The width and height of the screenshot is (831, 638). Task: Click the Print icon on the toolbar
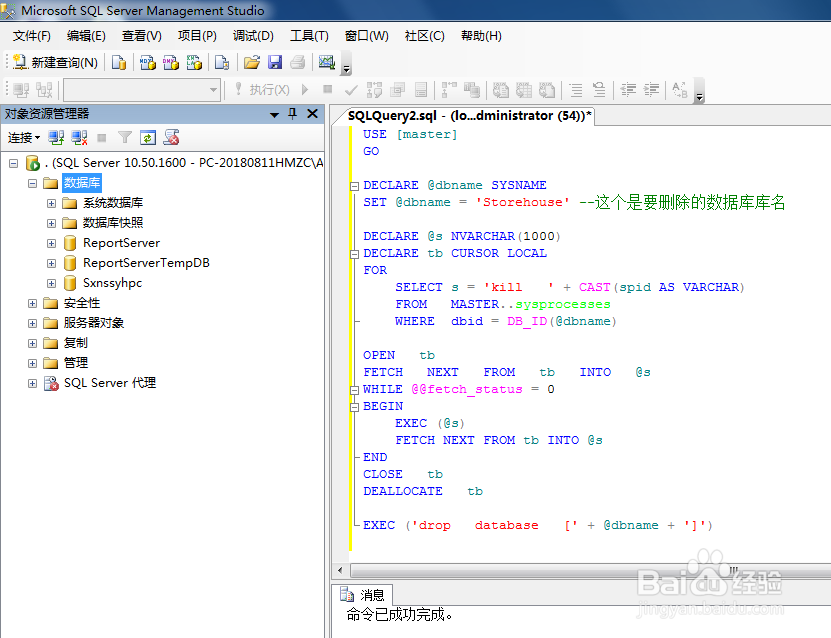point(297,63)
